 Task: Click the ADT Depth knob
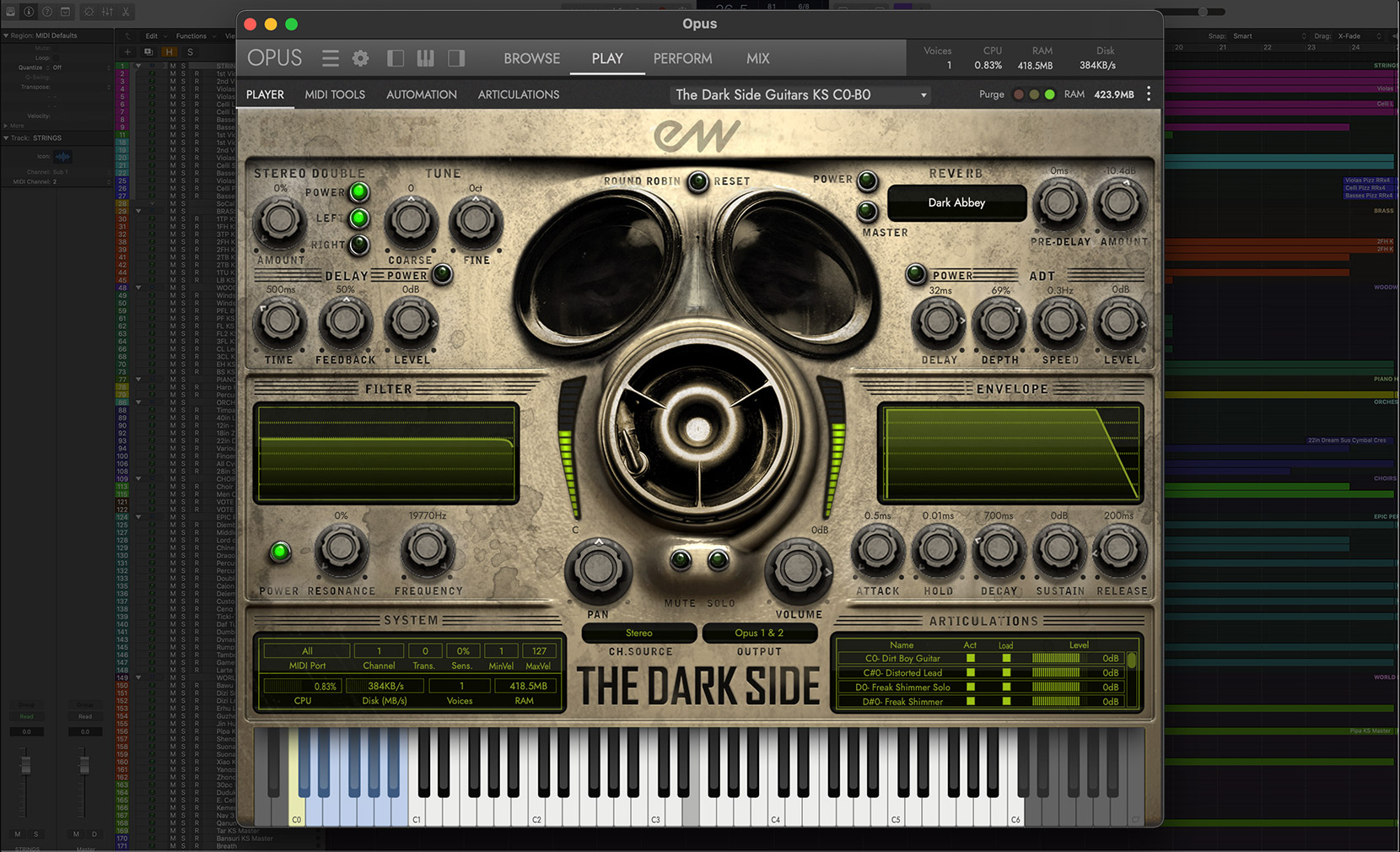coord(999,321)
